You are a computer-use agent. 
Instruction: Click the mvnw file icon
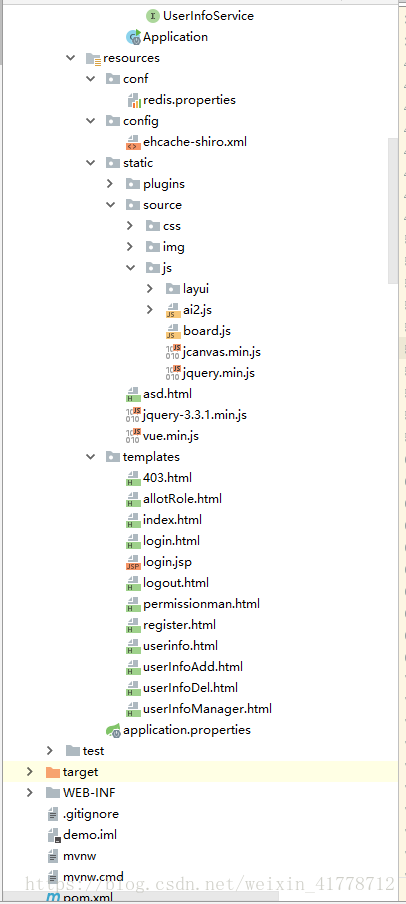tap(52, 856)
